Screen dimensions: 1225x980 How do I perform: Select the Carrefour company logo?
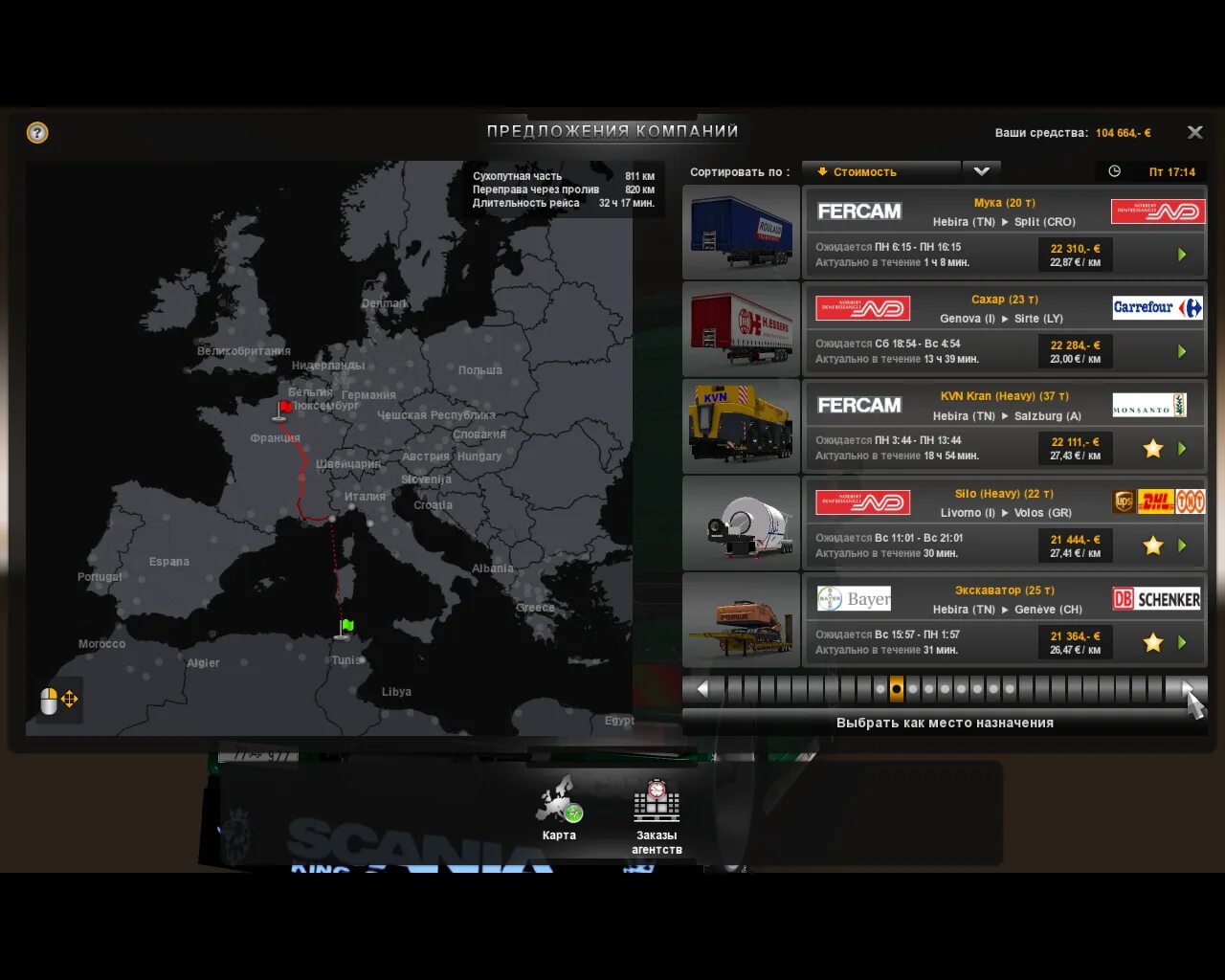point(1156,307)
